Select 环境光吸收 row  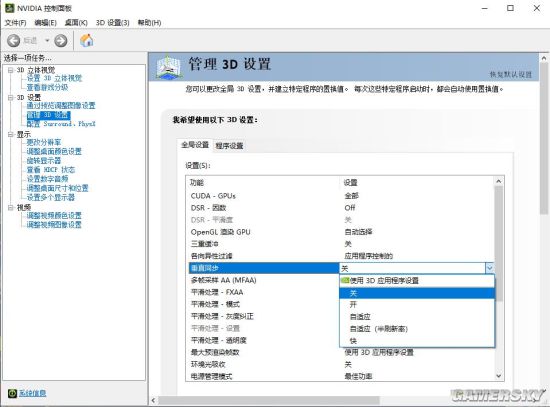click(x=340, y=364)
